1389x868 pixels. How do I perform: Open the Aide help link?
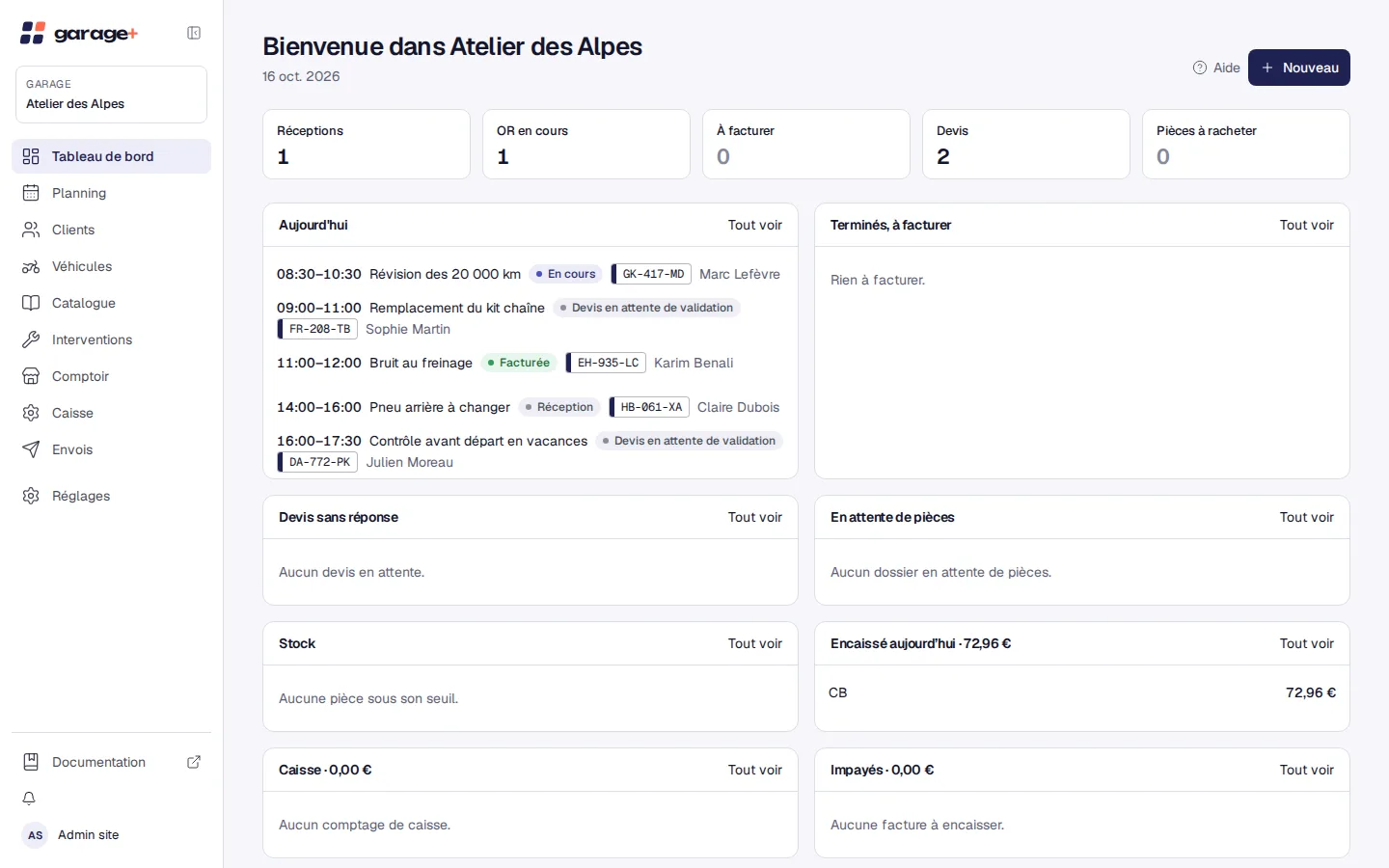pos(1216,68)
